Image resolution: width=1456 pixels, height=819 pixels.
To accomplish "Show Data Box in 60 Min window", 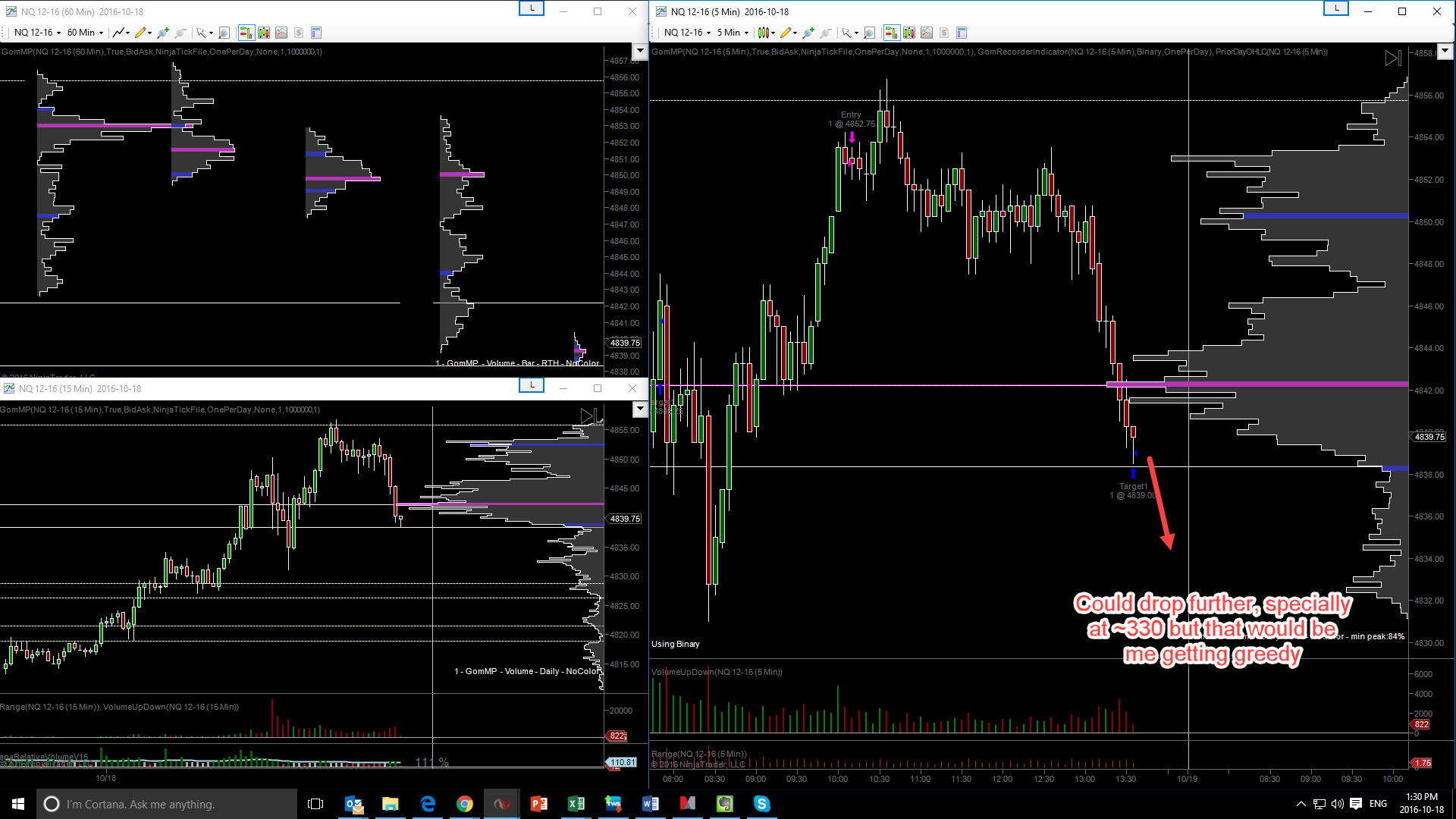I will [x=224, y=33].
